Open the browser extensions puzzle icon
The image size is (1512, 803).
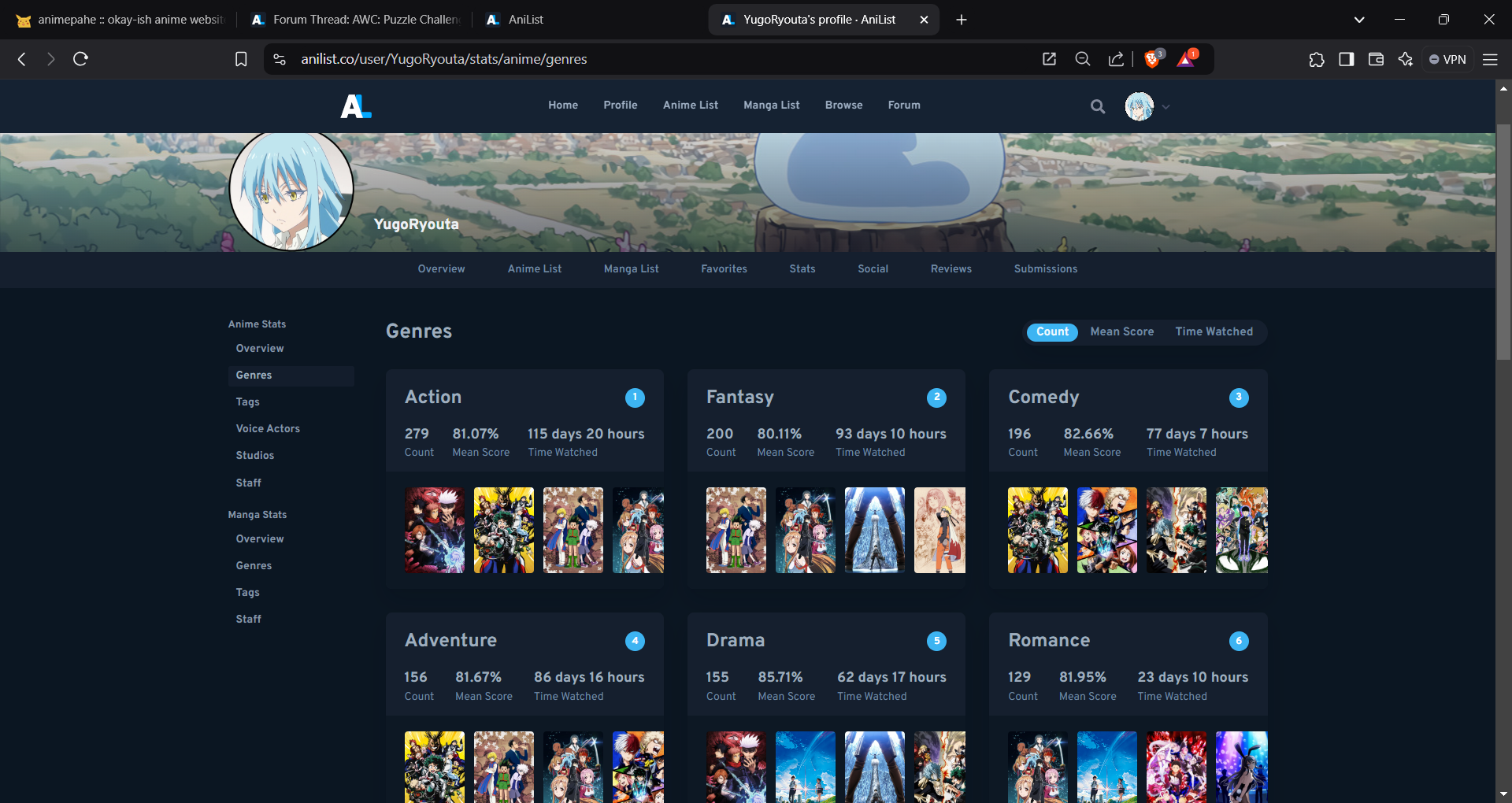pyautogui.click(x=1317, y=59)
